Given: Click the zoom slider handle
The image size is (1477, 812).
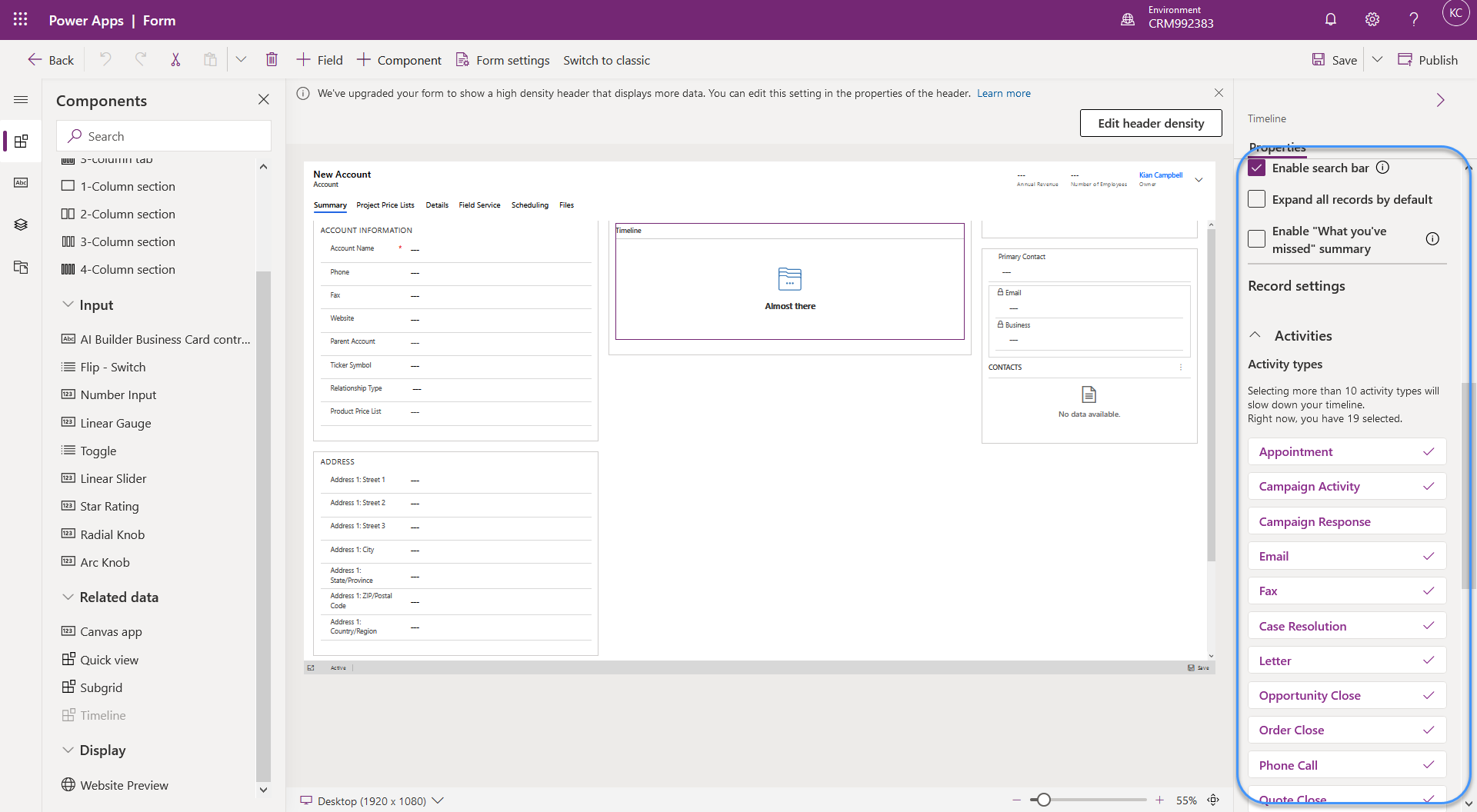Looking at the screenshot, I should (x=1043, y=800).
